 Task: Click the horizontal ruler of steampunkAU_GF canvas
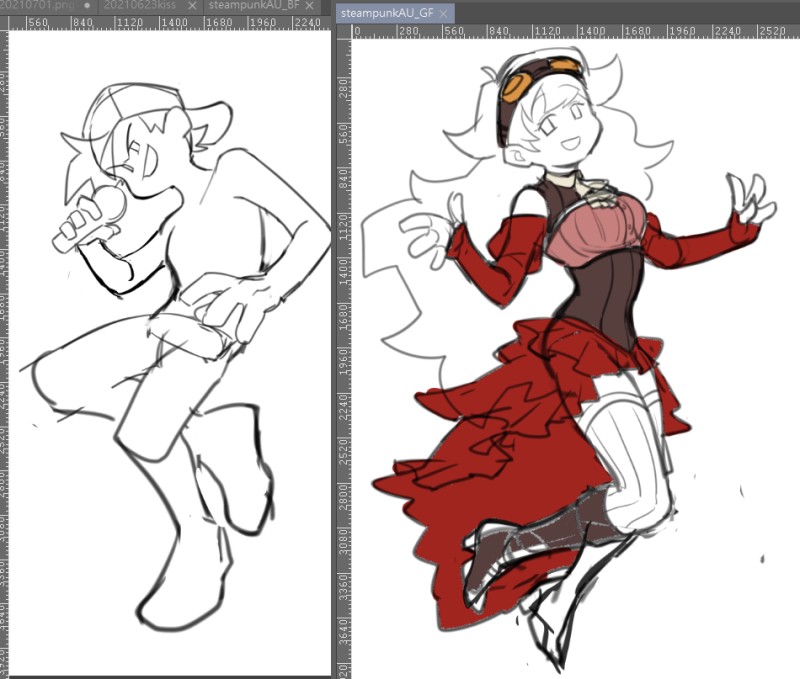[576, 32]
